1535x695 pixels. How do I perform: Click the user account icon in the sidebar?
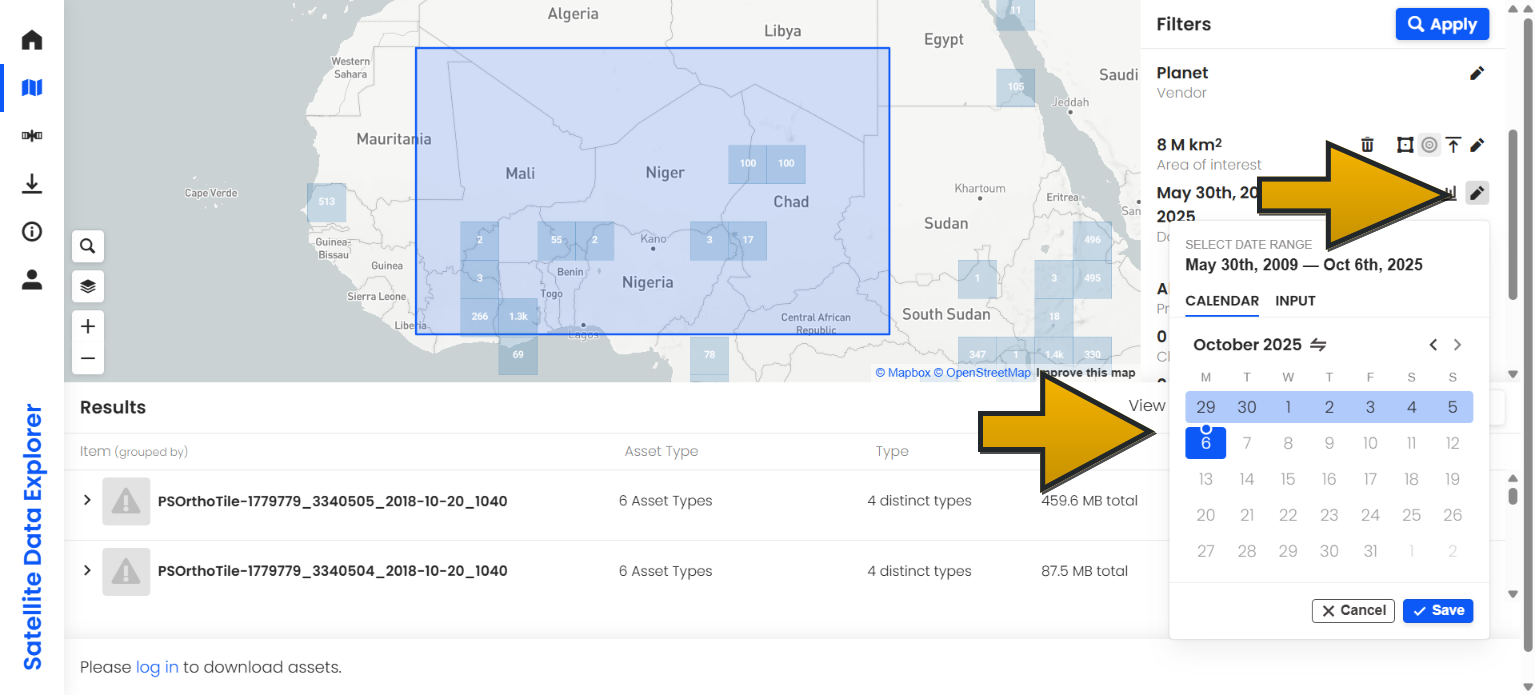point(31,280)
